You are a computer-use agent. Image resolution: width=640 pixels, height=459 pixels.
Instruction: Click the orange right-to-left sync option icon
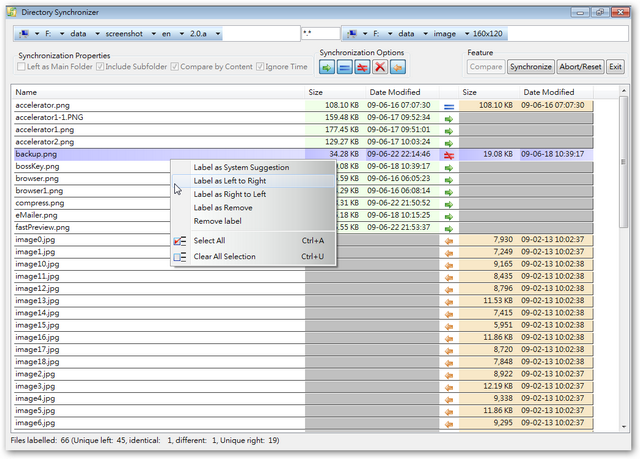(x=397, y=67)
